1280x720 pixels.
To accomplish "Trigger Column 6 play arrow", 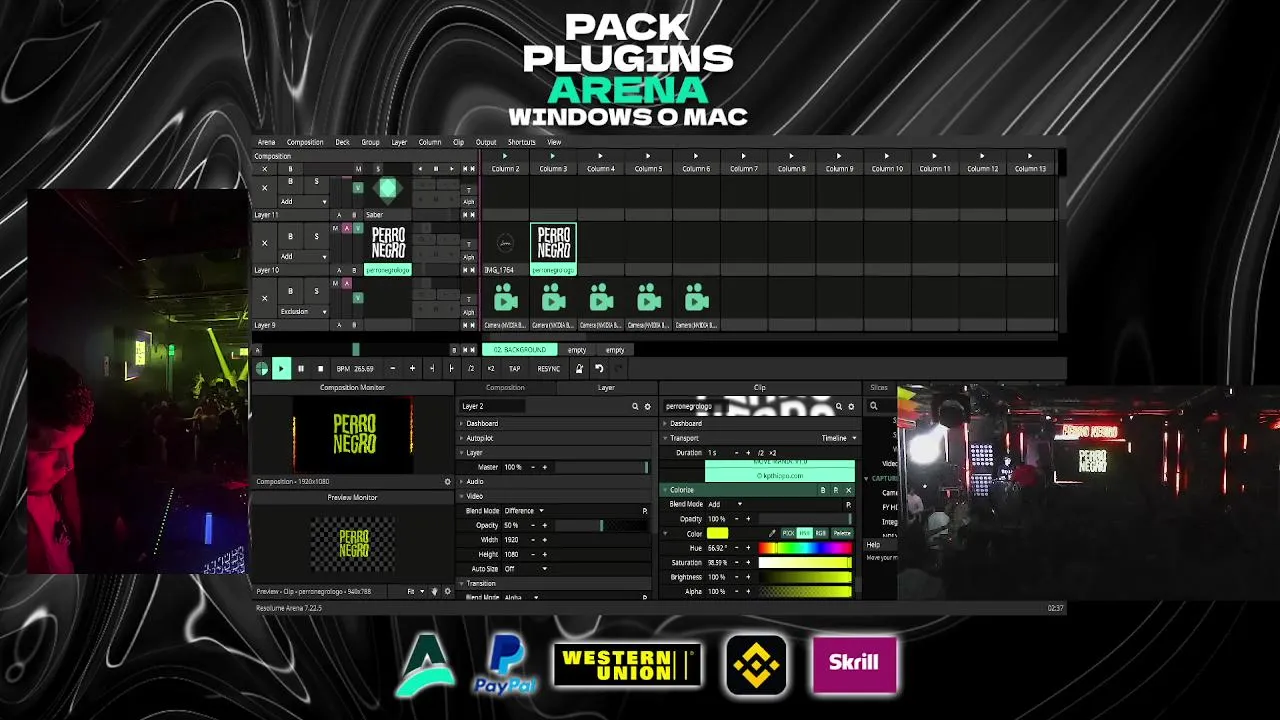I will (696, 156).
